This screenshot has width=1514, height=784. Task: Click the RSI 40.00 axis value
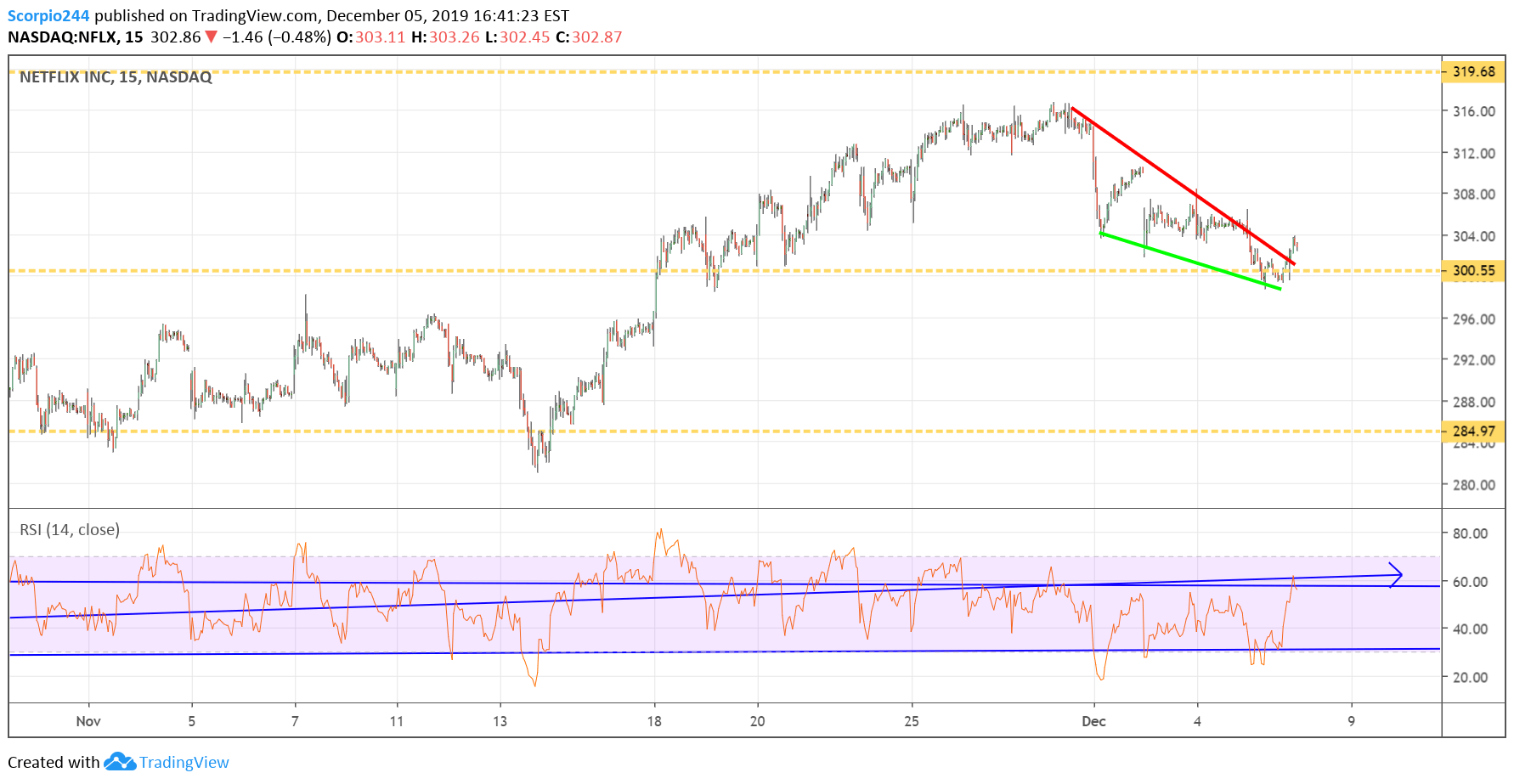point(1471,629)
